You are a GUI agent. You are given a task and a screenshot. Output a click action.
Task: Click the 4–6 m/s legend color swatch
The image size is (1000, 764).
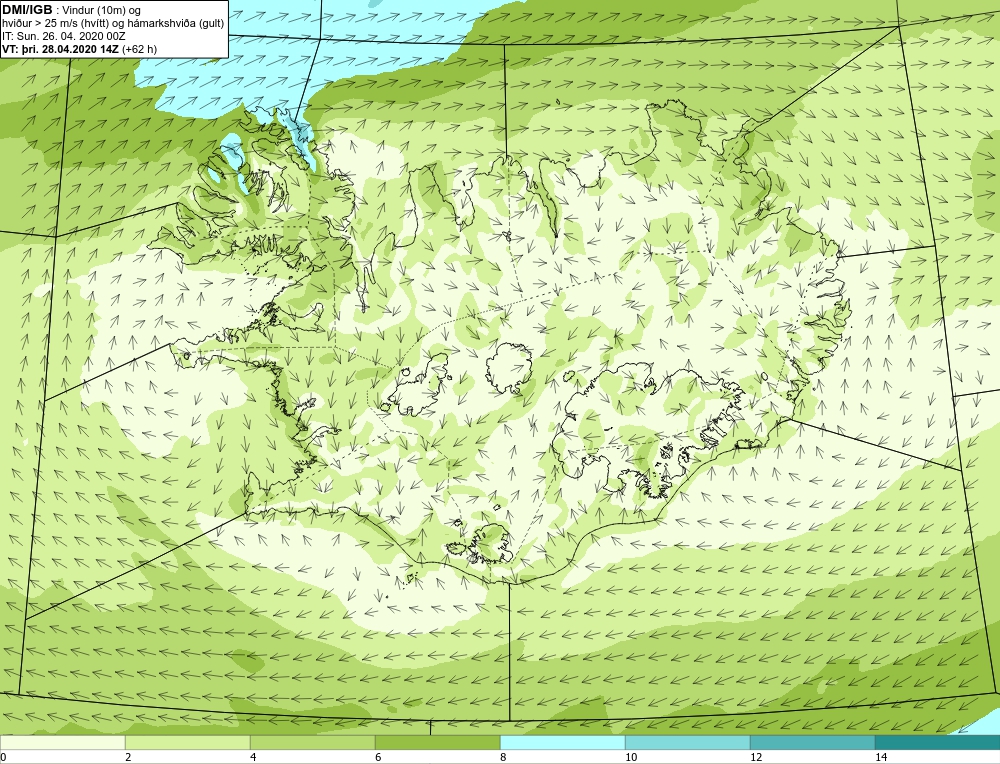(312, 742)
